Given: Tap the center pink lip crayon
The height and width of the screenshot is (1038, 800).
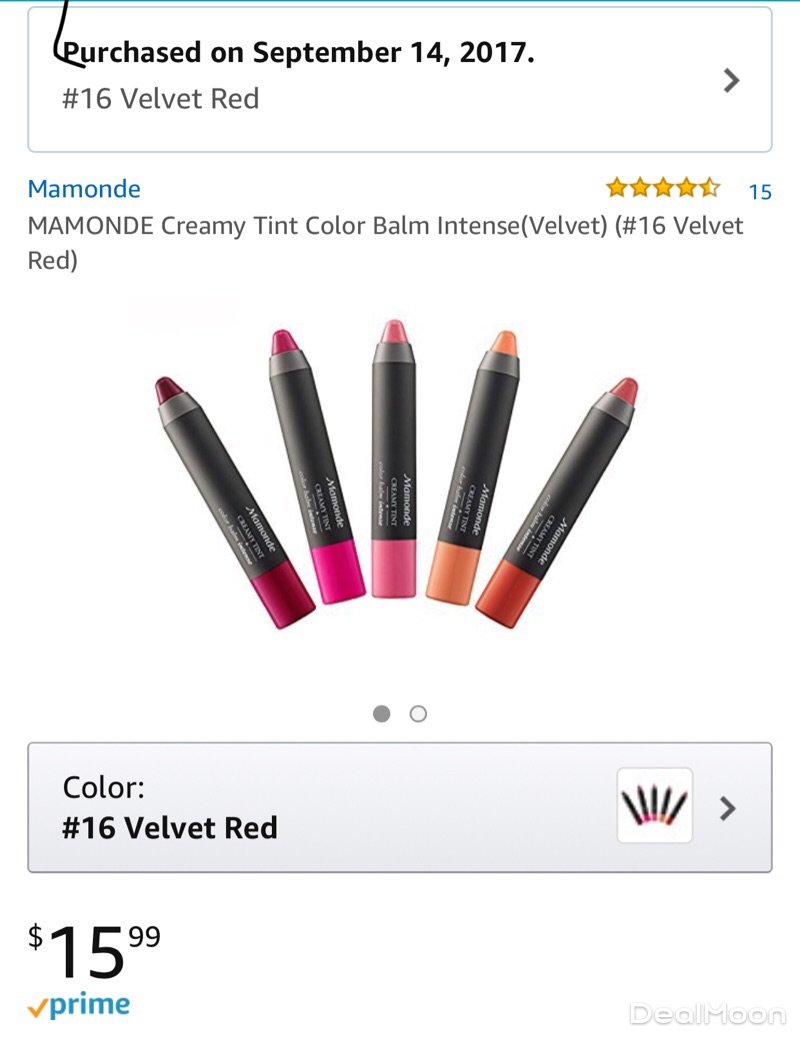Looking at the screenshot, I should coord(393,458).
